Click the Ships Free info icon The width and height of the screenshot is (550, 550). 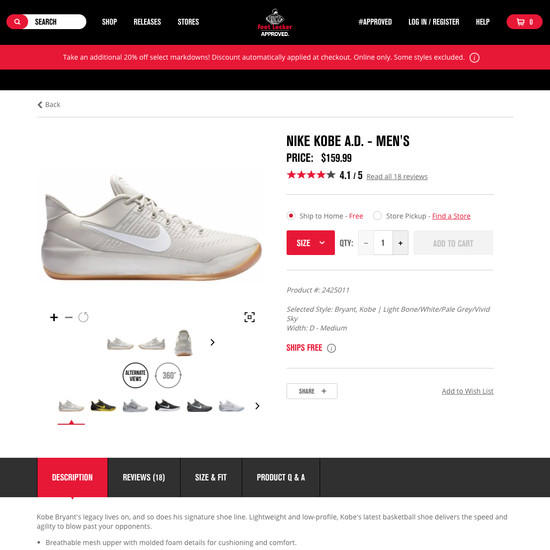pyautogui.click(x=331, y=348)
